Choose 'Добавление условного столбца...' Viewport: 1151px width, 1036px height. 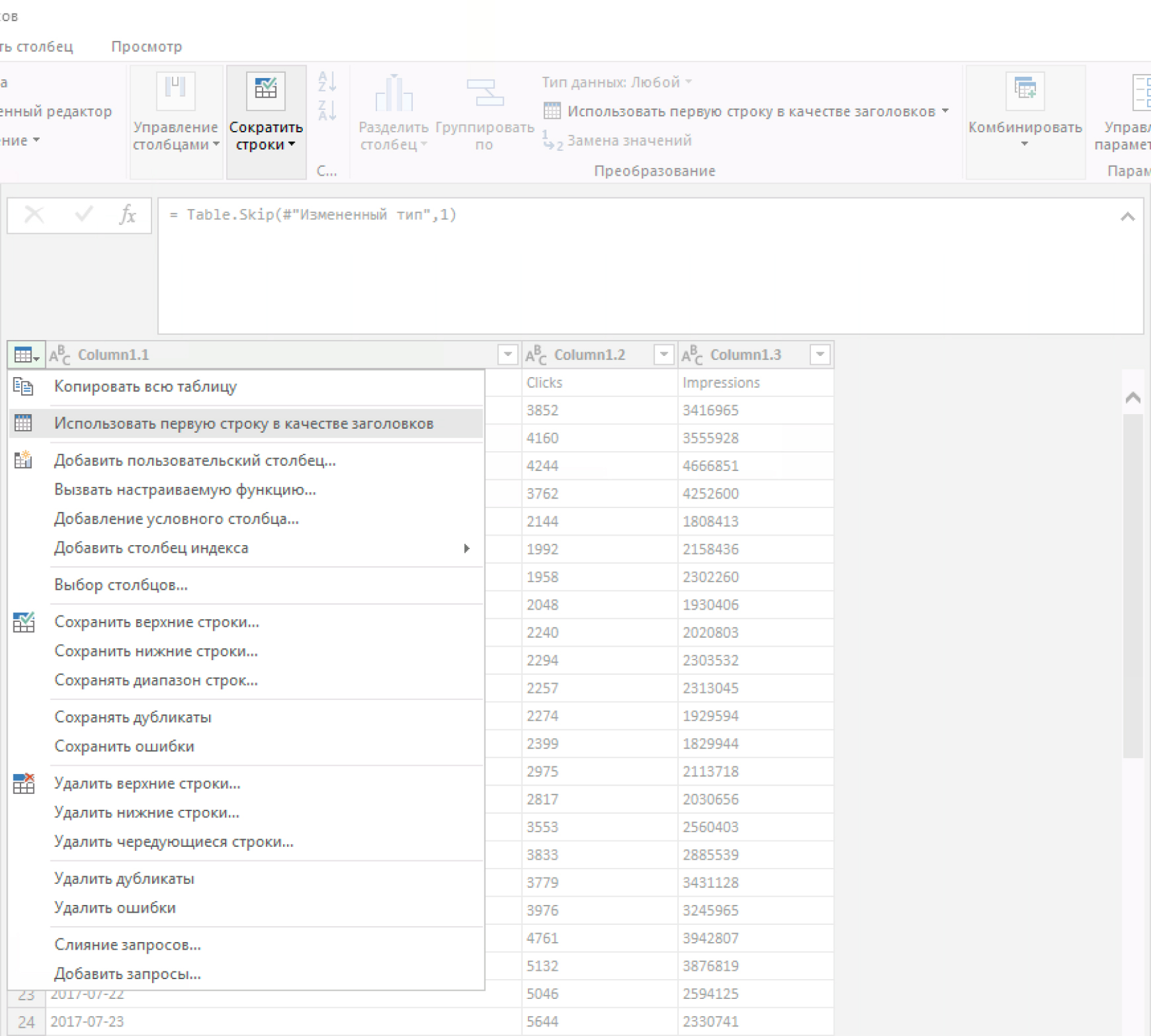[x=246, y=519]
